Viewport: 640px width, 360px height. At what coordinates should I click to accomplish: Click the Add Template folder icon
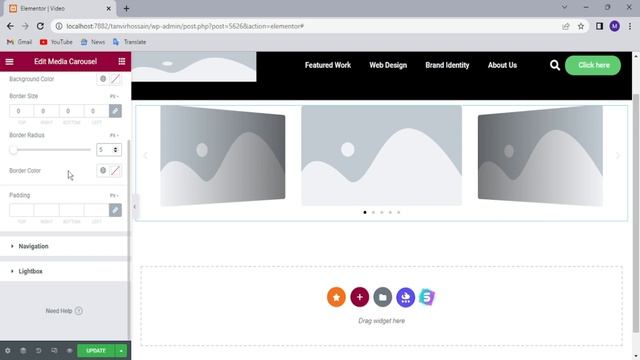point(382,297)
